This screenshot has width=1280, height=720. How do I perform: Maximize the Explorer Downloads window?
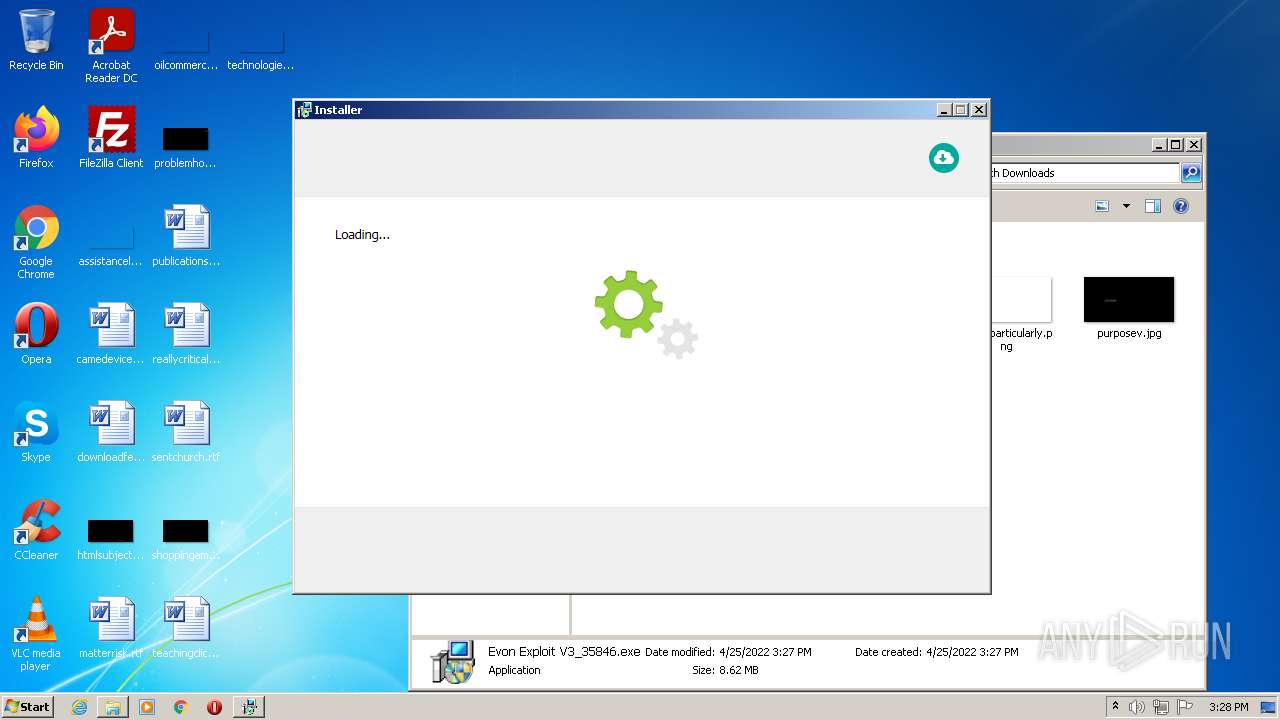pos(1175,144)
